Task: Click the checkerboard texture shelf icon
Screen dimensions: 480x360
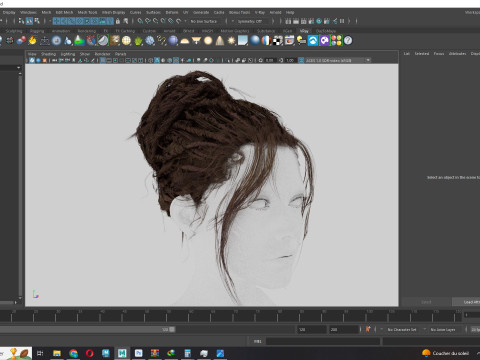Action: click(x=278, y=41)
